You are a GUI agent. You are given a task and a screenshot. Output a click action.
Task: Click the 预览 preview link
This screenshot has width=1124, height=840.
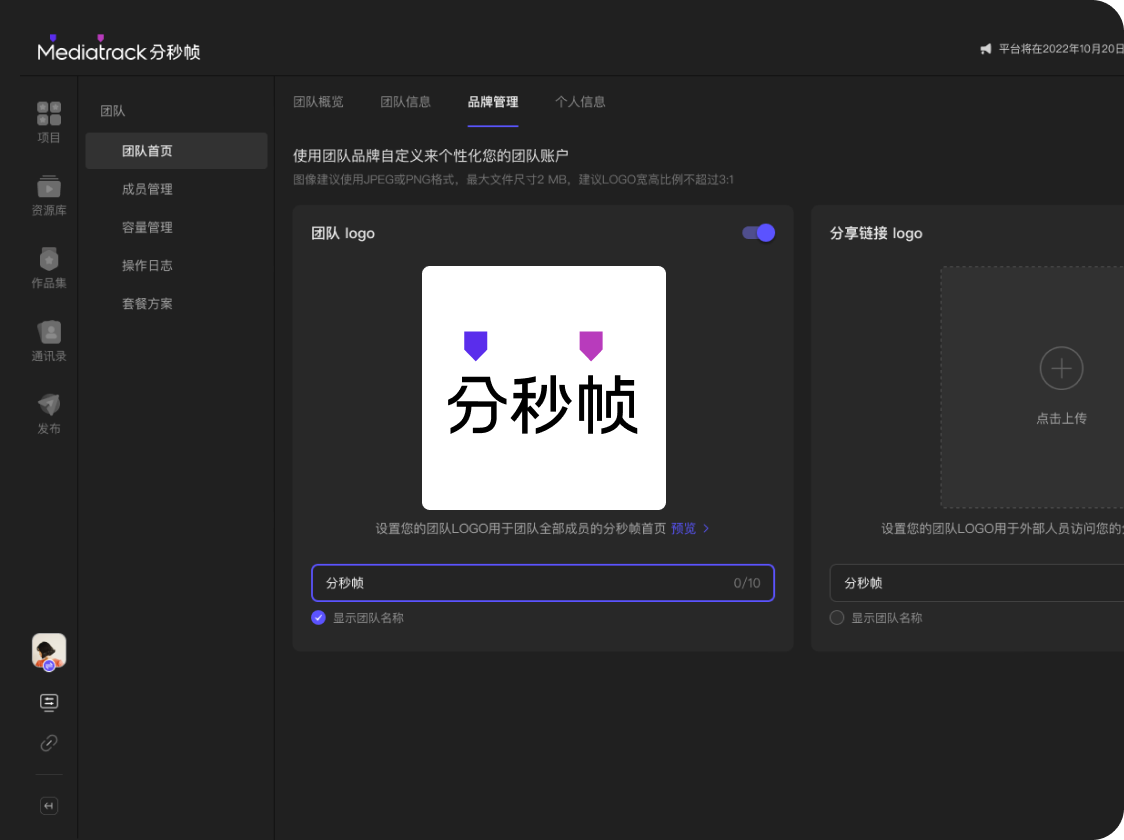(684, 528)
